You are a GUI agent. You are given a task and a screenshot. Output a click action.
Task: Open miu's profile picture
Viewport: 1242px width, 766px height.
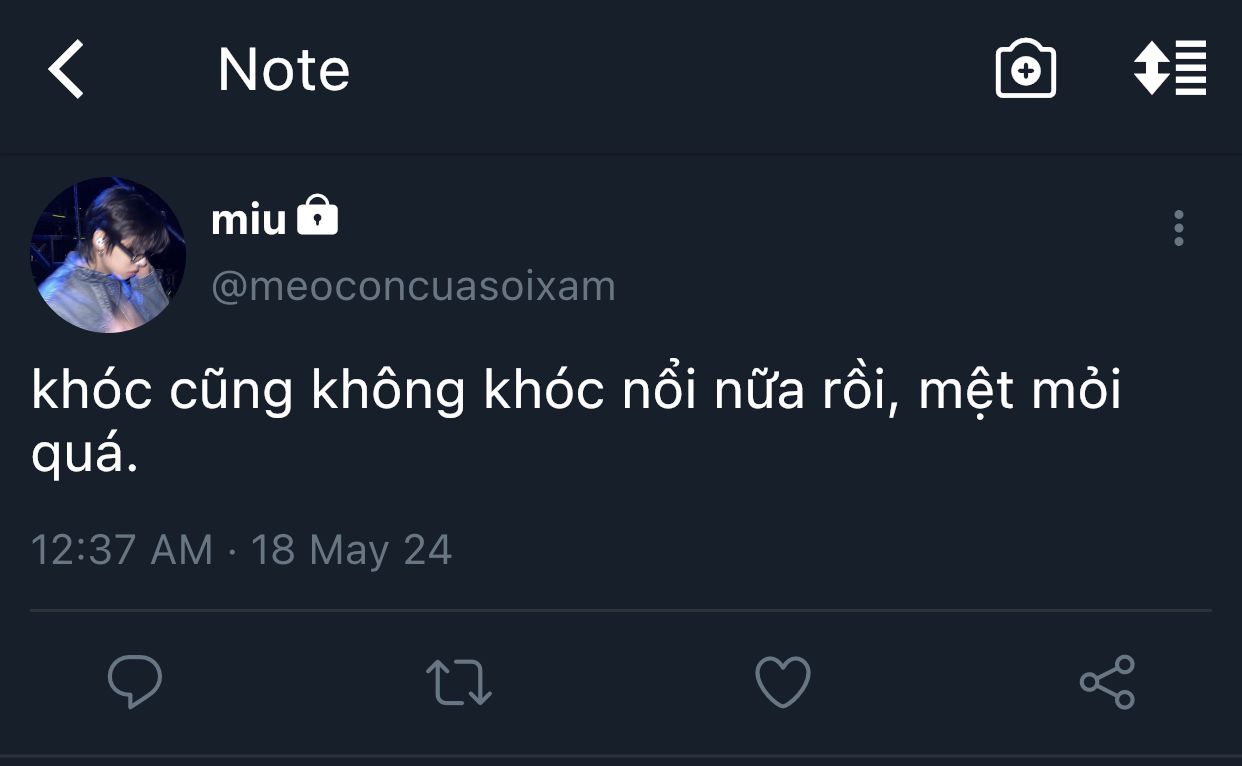pos(108,255)
